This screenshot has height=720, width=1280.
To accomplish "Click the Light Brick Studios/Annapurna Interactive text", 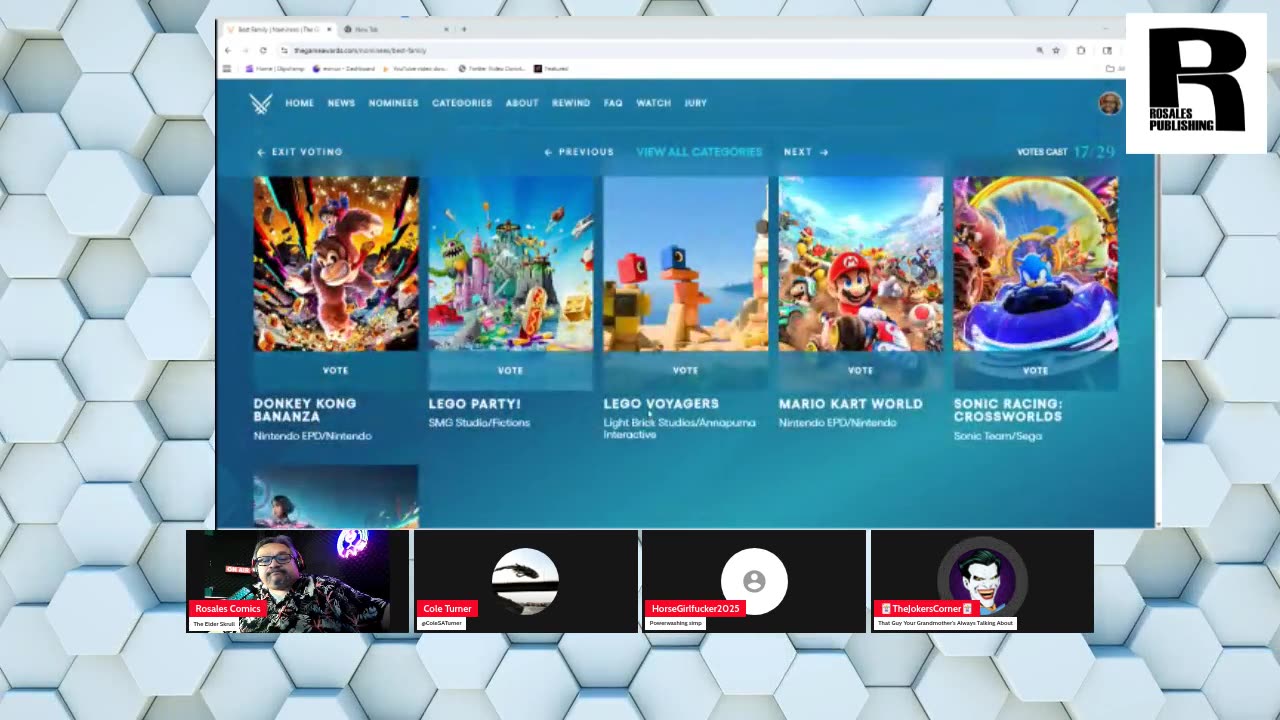I will pyautogui.click(x=680, y=429).
